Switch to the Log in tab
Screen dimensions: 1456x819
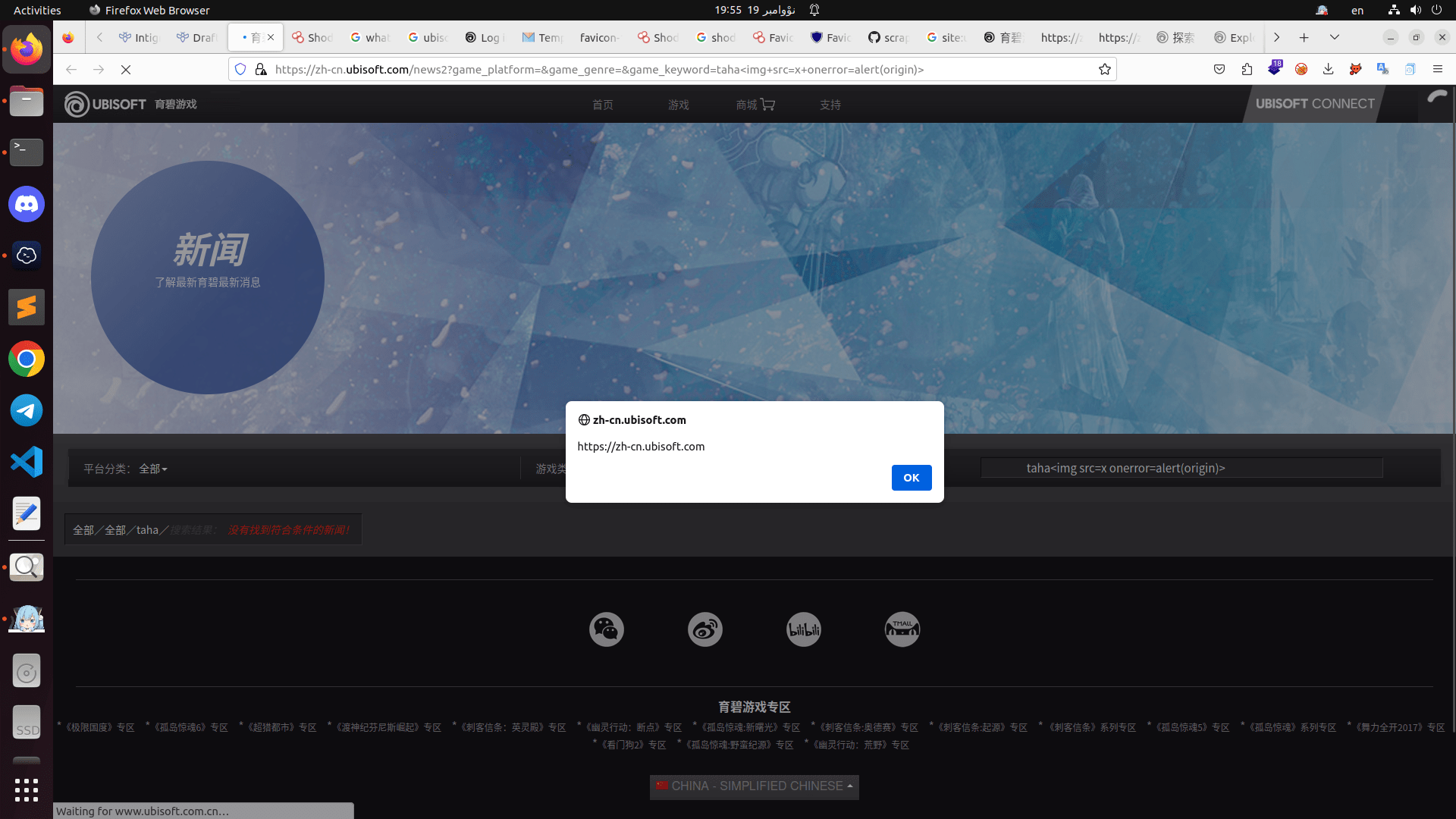485,37
